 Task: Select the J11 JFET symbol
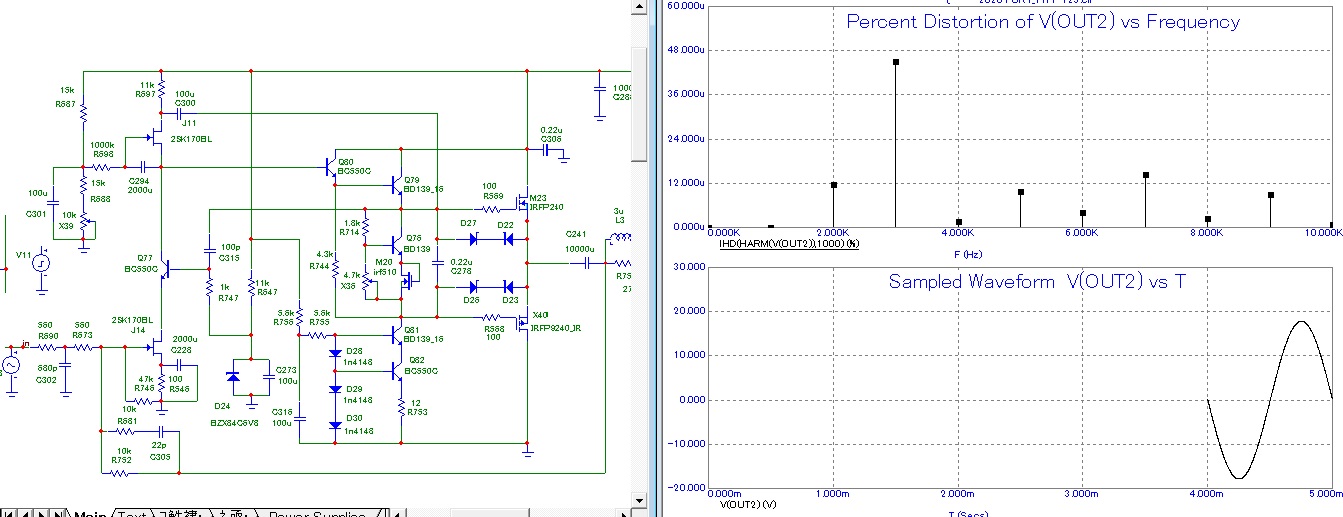(156, 136)
